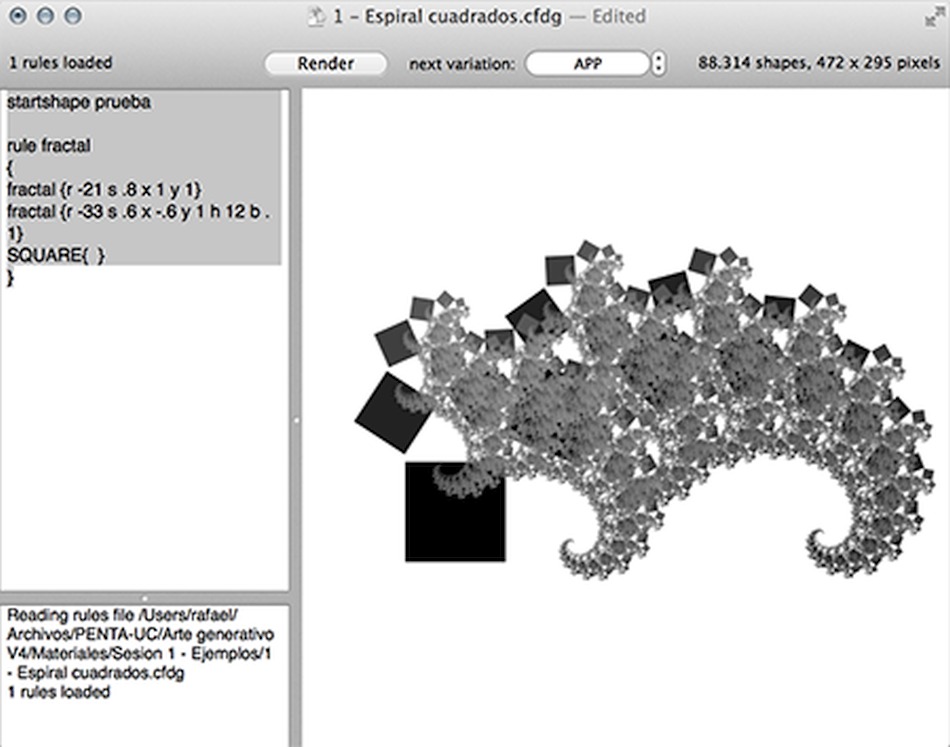950x747 pixels.
Task: Click the Edited label in the title bar
Action: pyautogui.click(x=619, y=16)
